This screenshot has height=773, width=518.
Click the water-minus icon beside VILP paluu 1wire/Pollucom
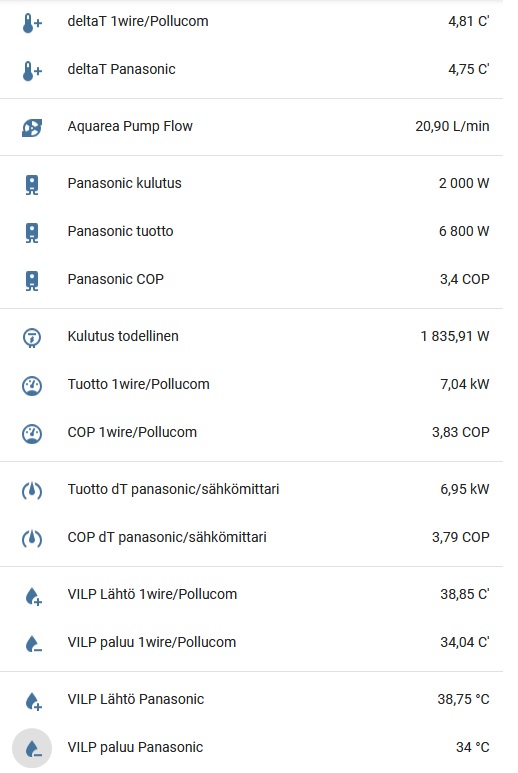33,644
